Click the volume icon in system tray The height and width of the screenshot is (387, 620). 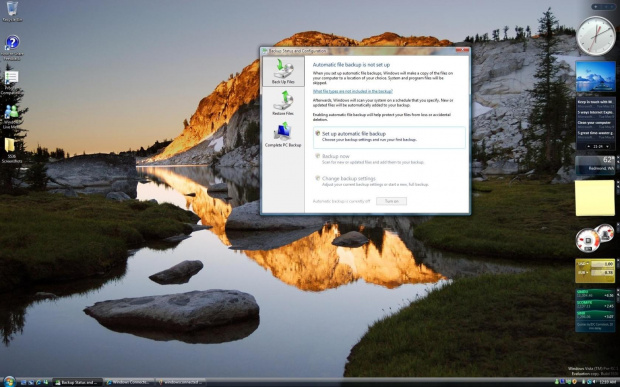click(594, 382)
